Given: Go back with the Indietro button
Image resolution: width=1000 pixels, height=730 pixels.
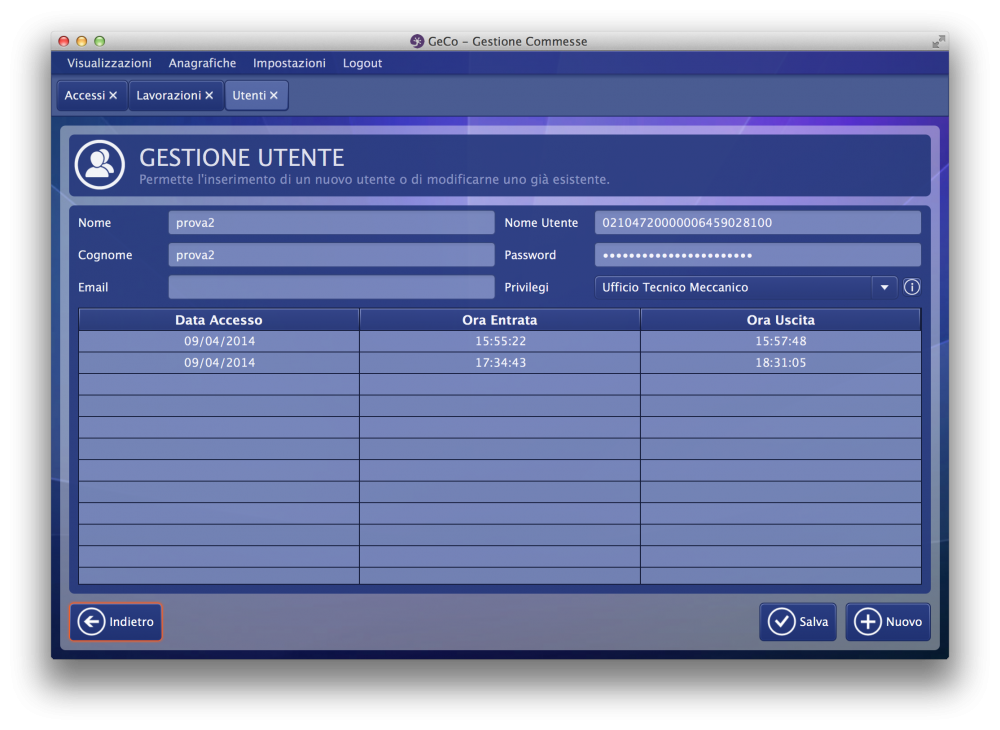Looking at the screenshot, I should point(116,622).
